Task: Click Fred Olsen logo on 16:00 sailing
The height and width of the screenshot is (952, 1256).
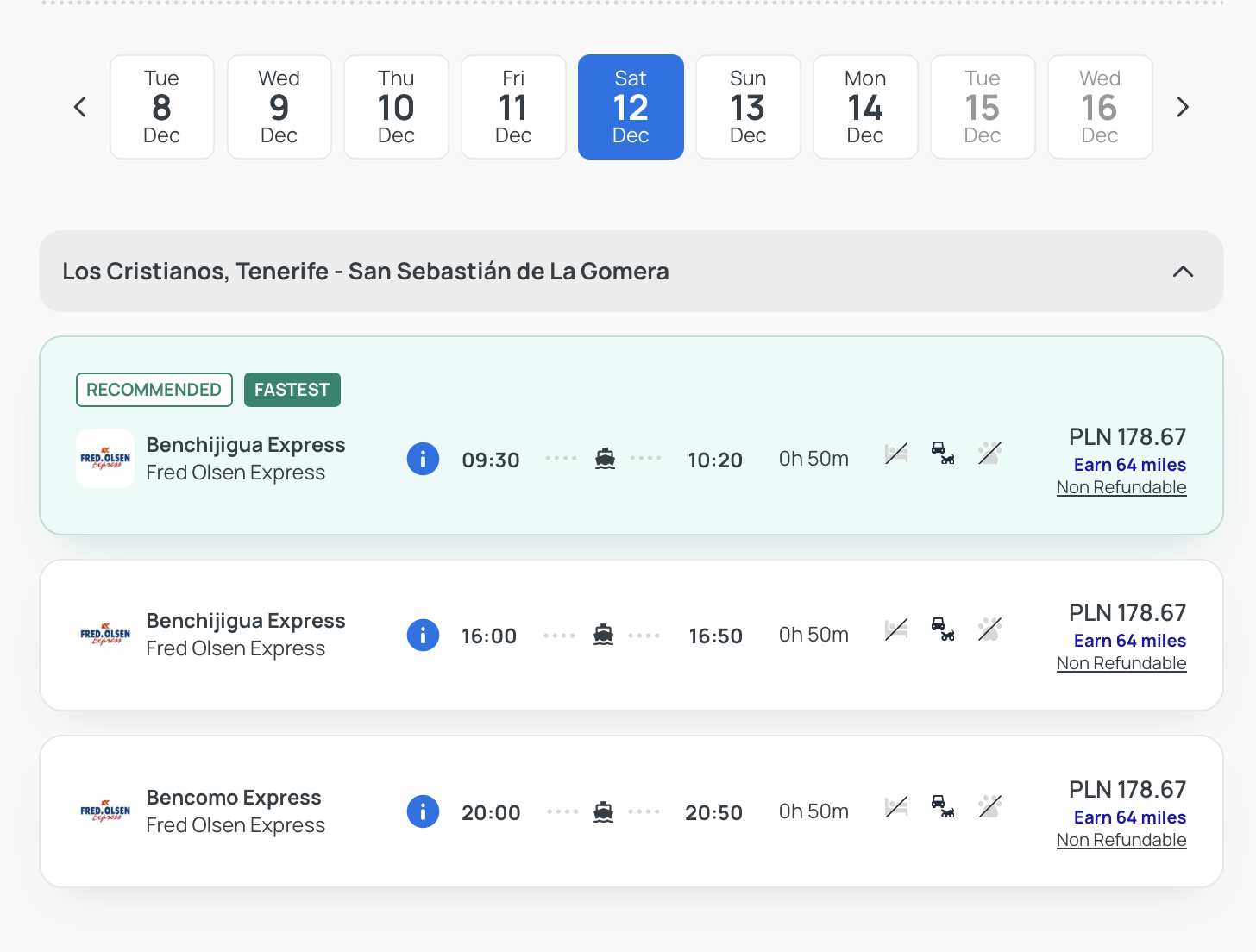Action: coord(105,635)
